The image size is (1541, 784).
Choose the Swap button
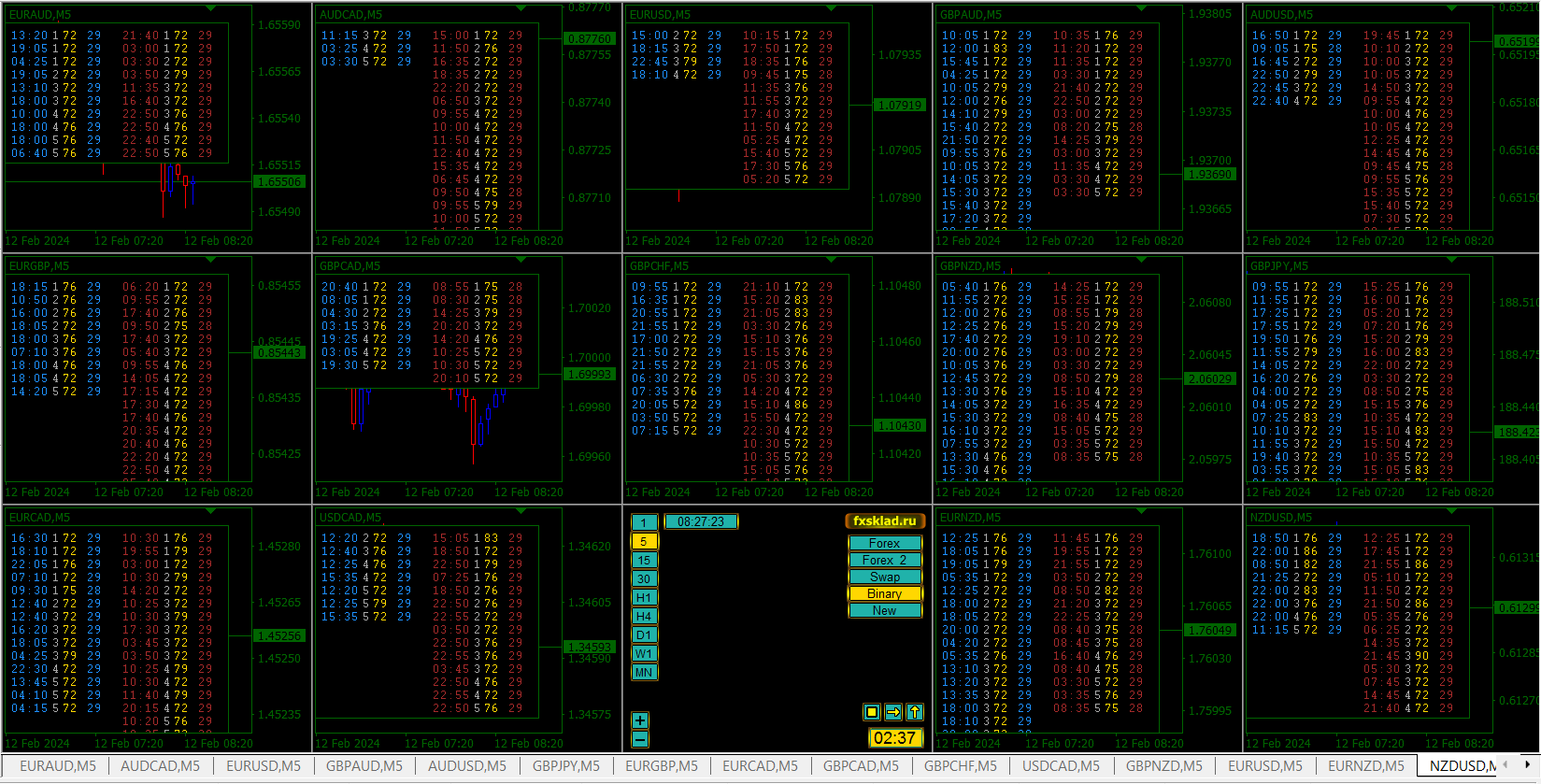click(885, 577)
